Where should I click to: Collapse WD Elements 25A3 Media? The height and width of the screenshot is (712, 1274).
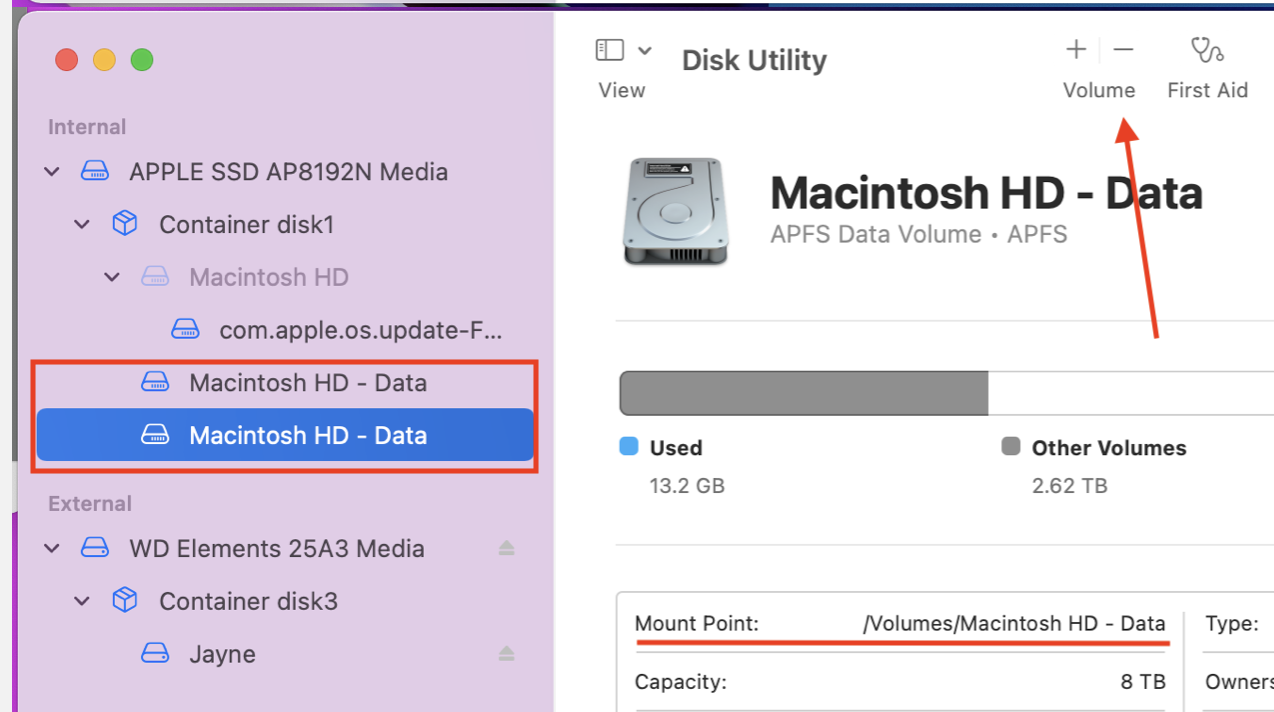coord(52,548)
